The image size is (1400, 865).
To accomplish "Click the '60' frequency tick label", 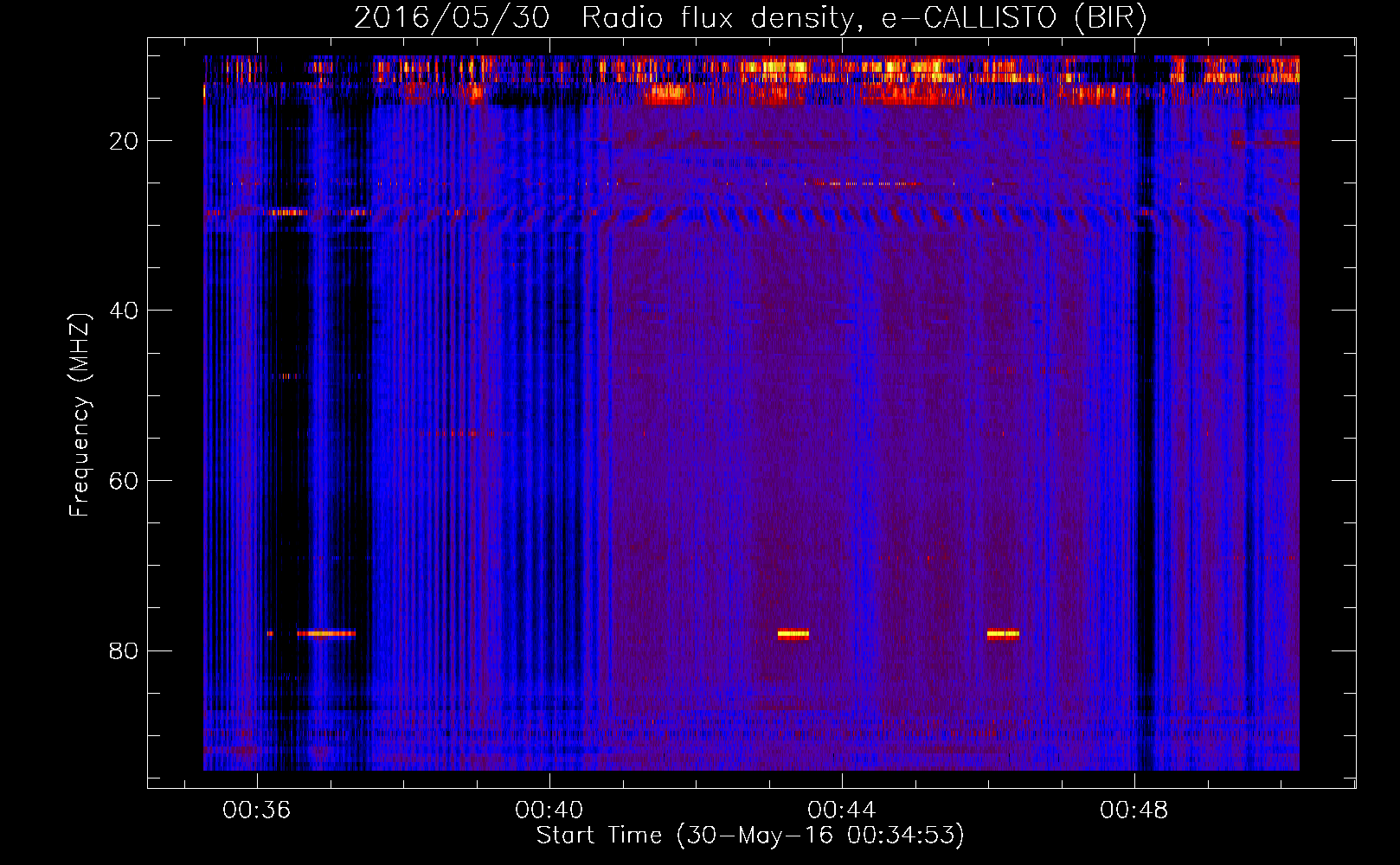I will [x=124, y=481].
